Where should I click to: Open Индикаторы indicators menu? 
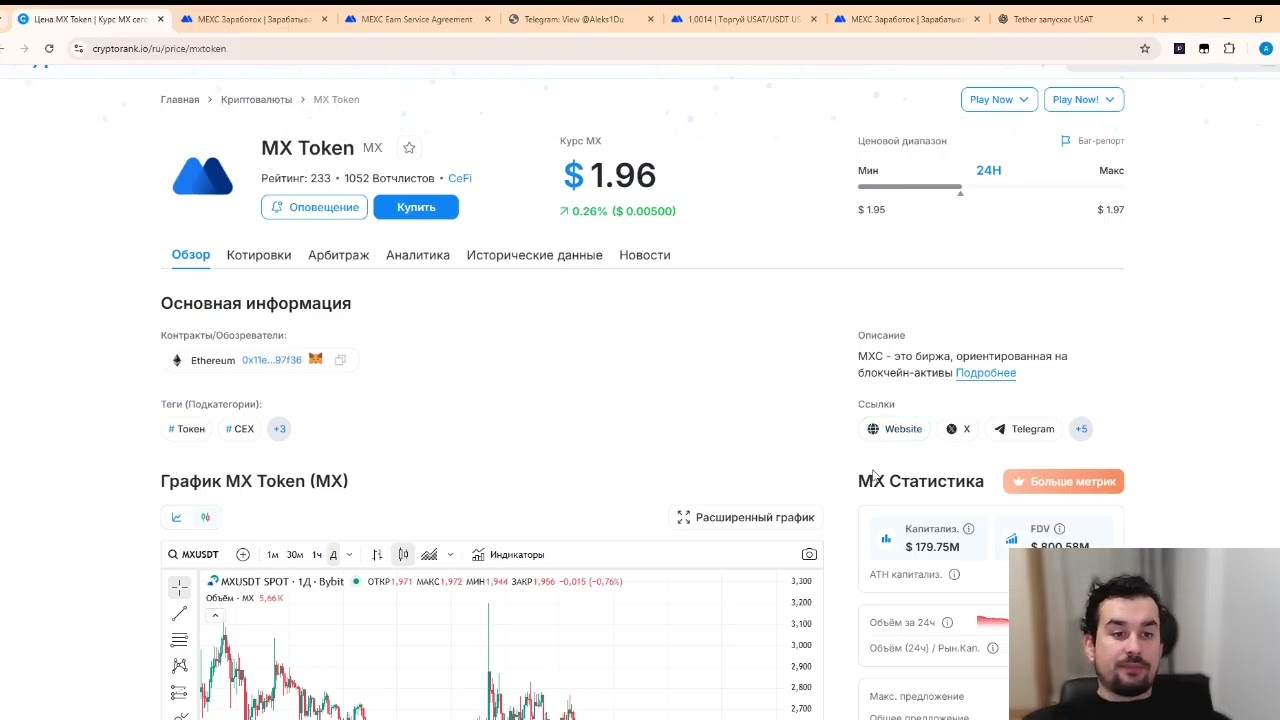pyautogui.click(x=508, y=554)
